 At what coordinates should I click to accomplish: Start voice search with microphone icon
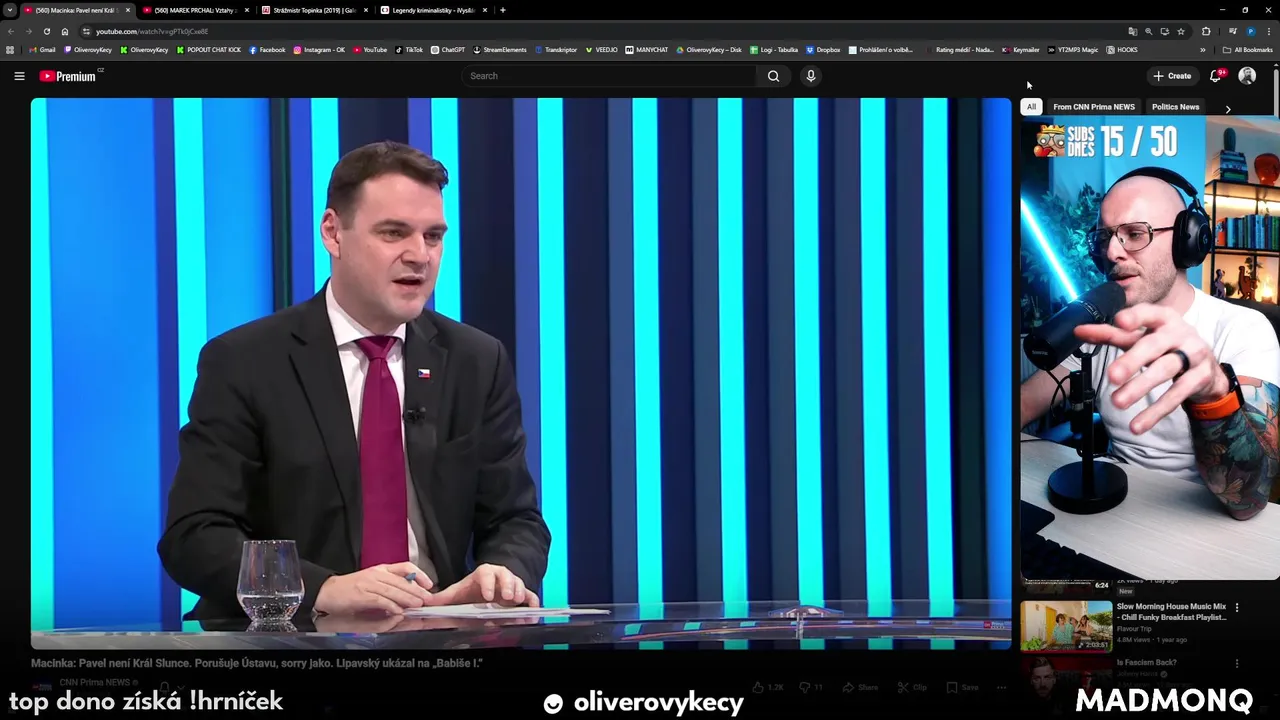coord(811,76)
